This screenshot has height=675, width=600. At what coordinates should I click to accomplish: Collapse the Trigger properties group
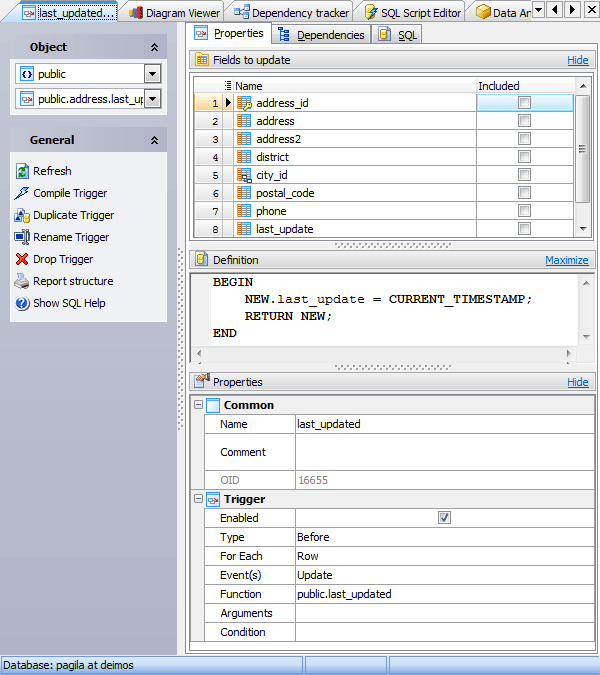pos(198,499)
